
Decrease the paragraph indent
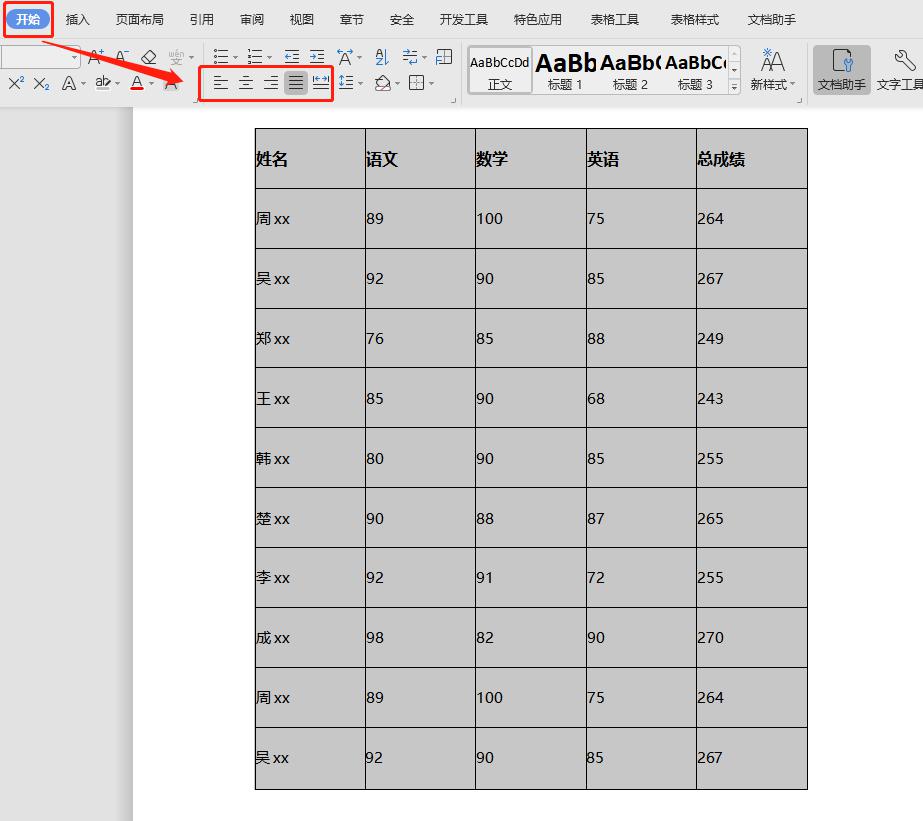[x=292, y=56]
